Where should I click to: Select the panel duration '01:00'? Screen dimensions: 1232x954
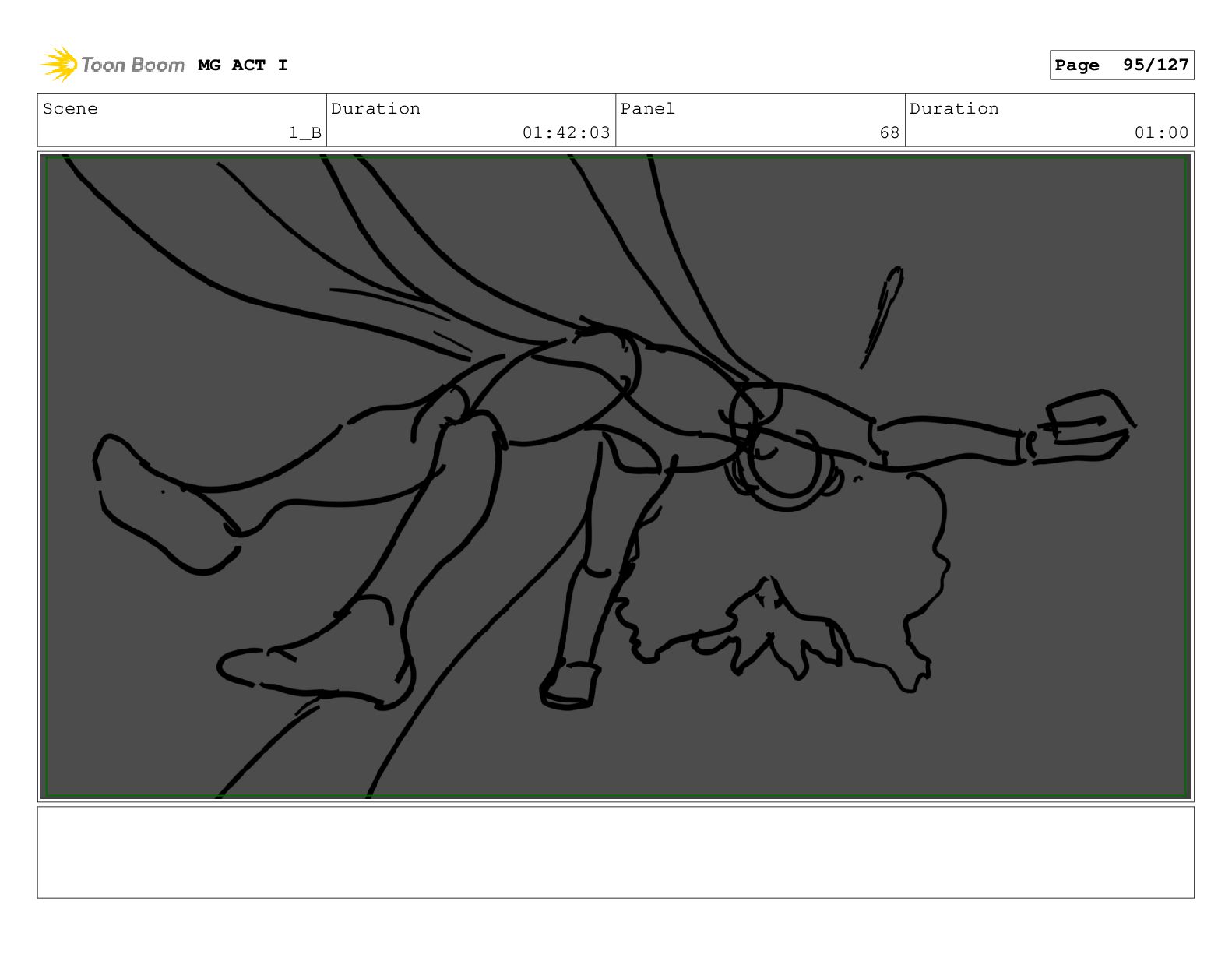[x=1161, y=133]
